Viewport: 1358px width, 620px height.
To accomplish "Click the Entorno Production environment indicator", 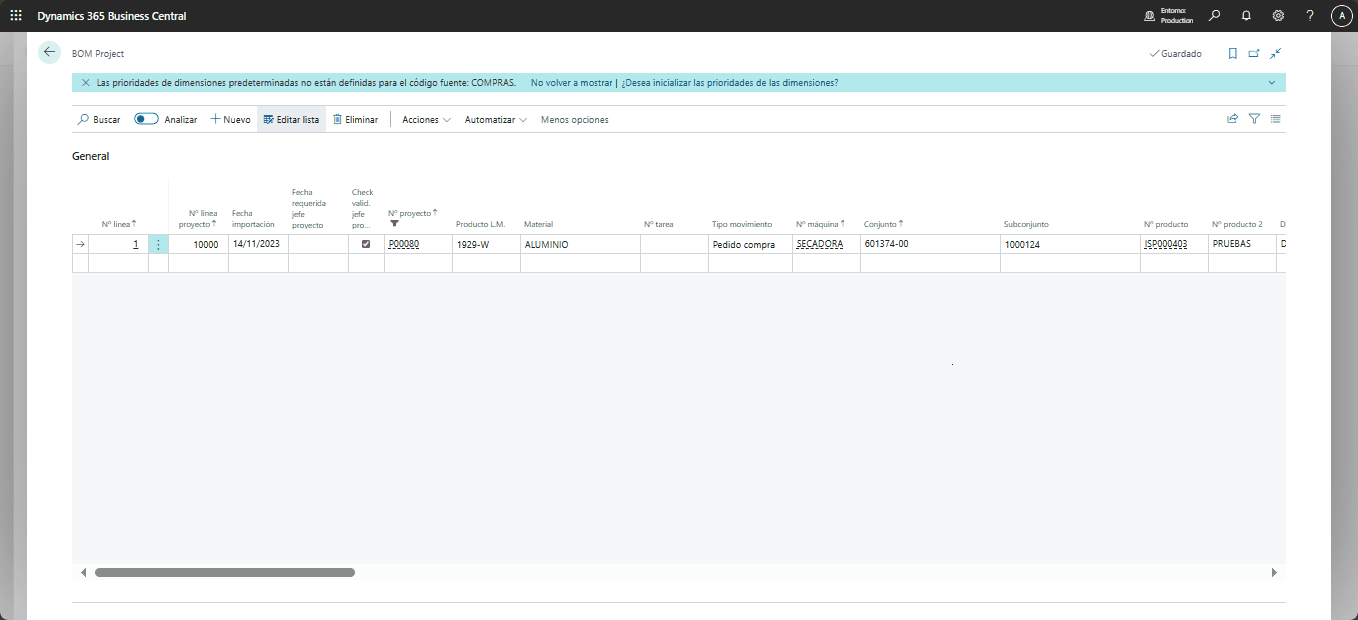I will (1168, 16).
